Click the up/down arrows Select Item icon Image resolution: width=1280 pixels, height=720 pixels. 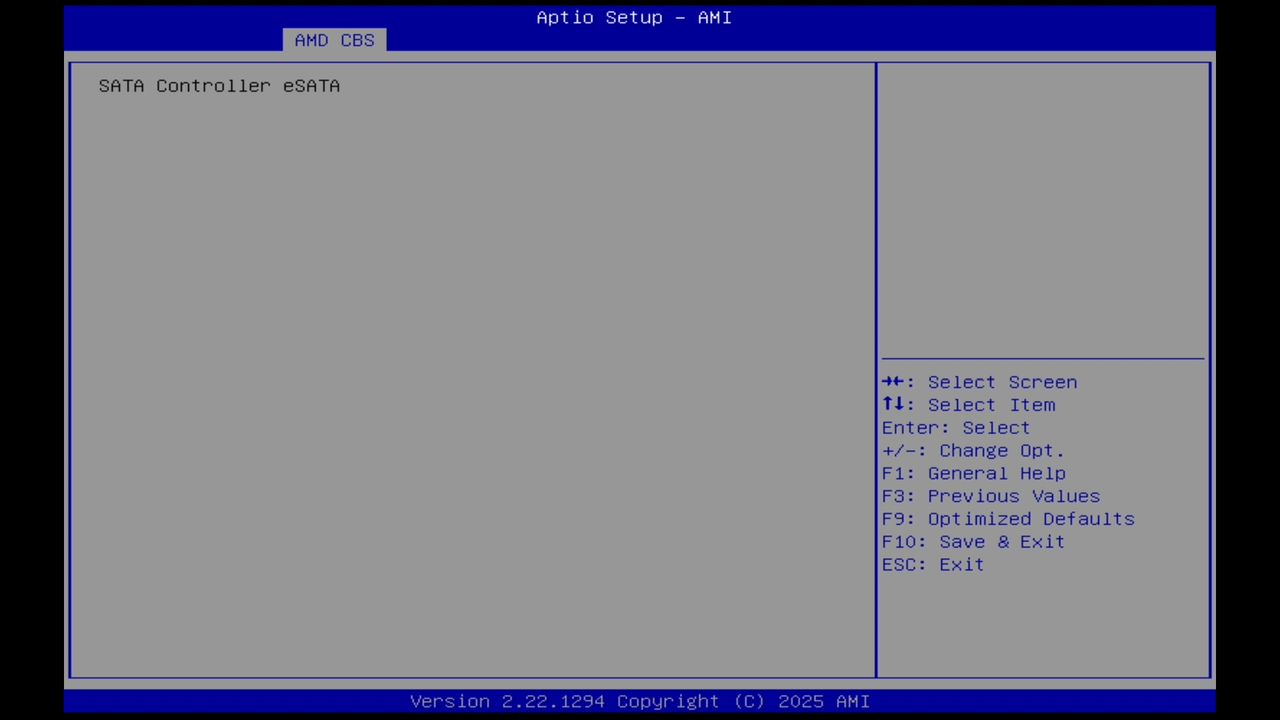pyautogui.click(x=895, y=404)
